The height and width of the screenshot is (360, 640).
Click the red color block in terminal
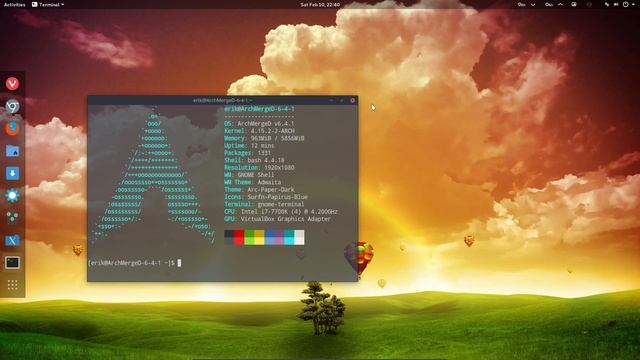[239, 237]
